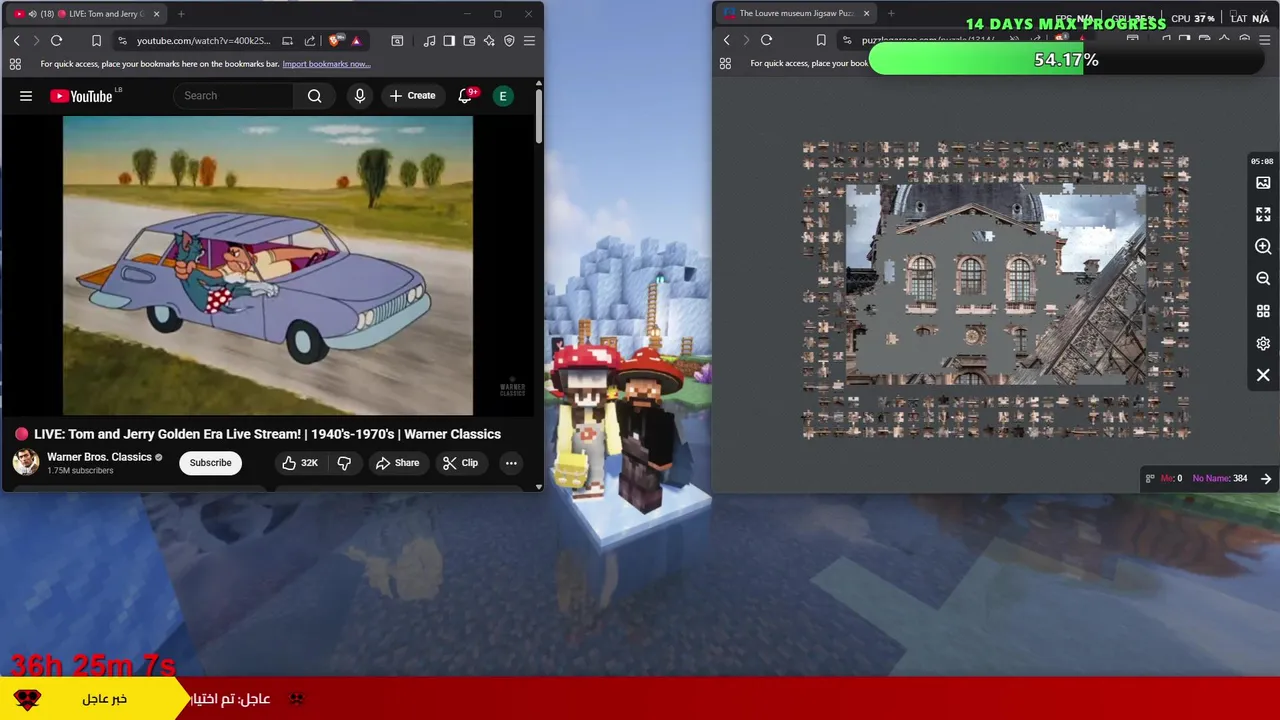Viewport: 1280px width, 720px height.
Task: Click the green 54.17% progress bar
Action: tap(1066, 60)
